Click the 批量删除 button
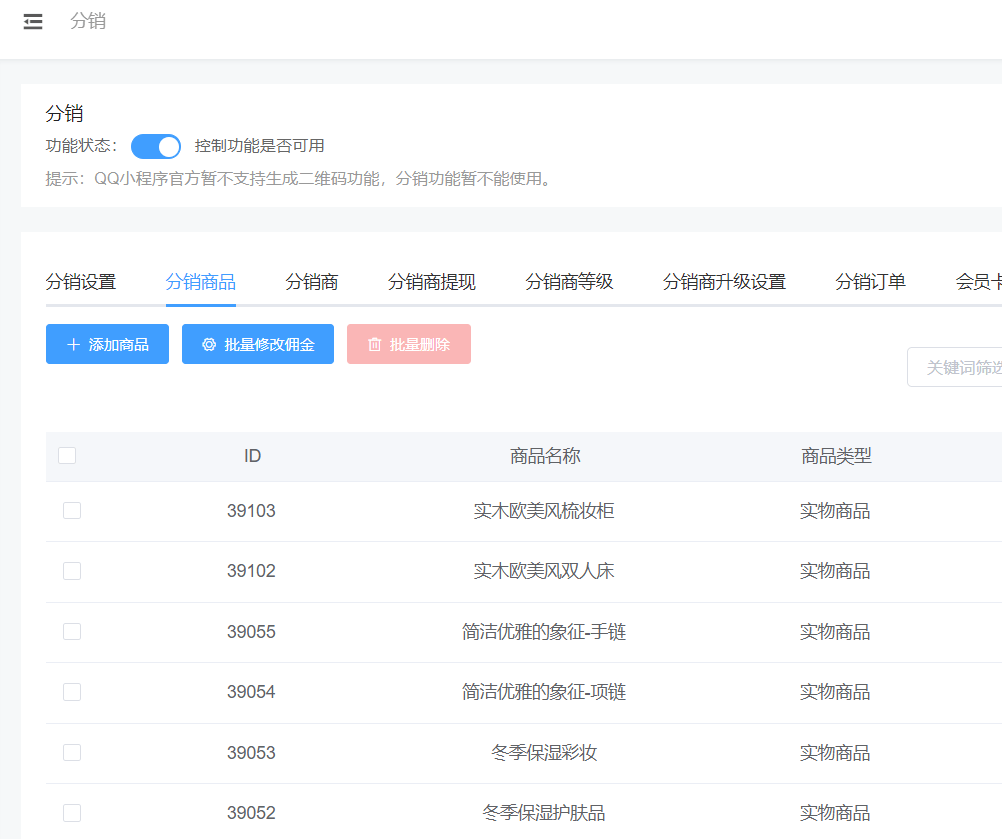 point(409,344)
